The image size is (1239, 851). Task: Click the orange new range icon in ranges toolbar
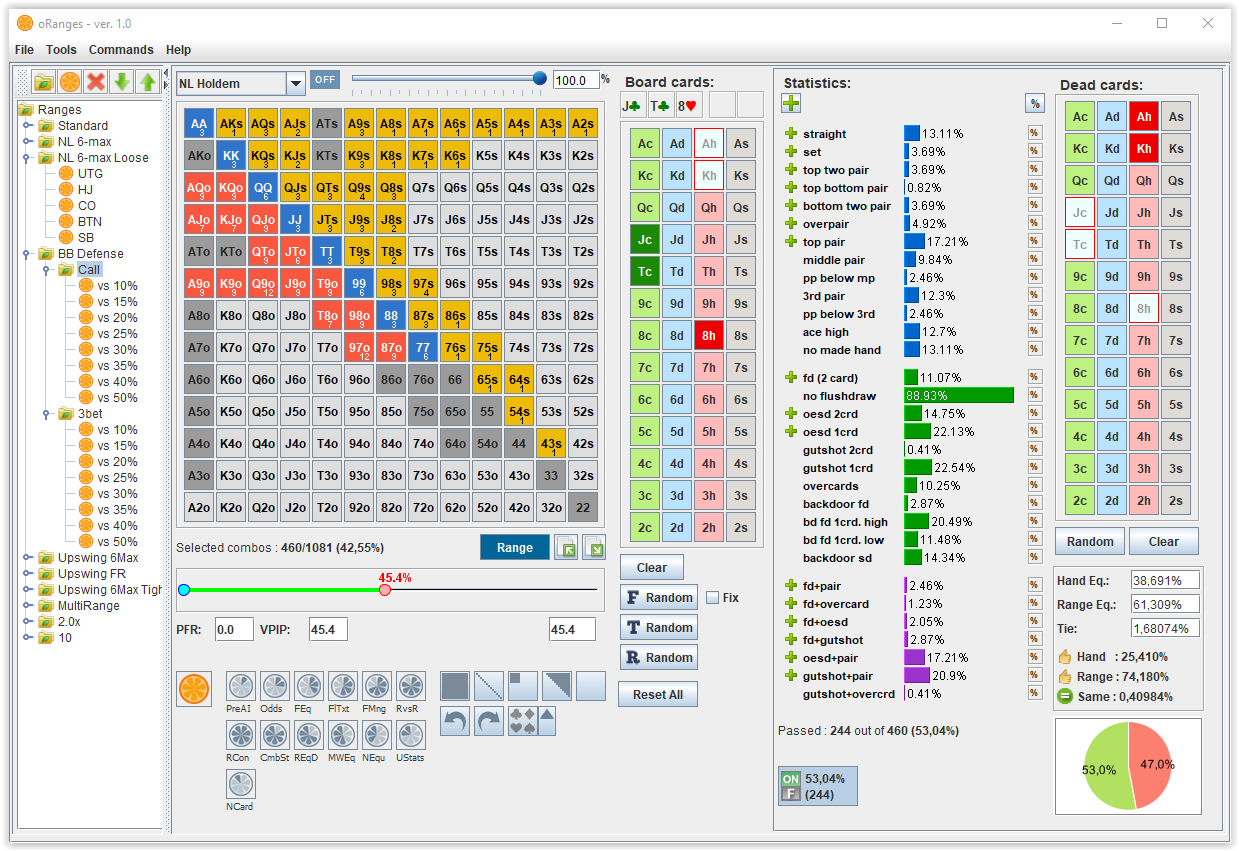(x=70, y=82)
